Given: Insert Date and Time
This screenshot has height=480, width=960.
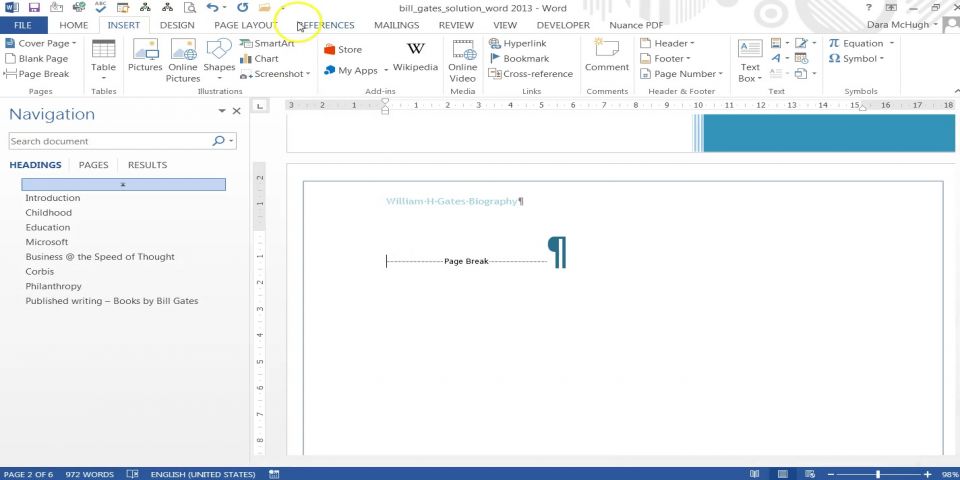Looking at the screenshot, I should (x=801, y=58).
